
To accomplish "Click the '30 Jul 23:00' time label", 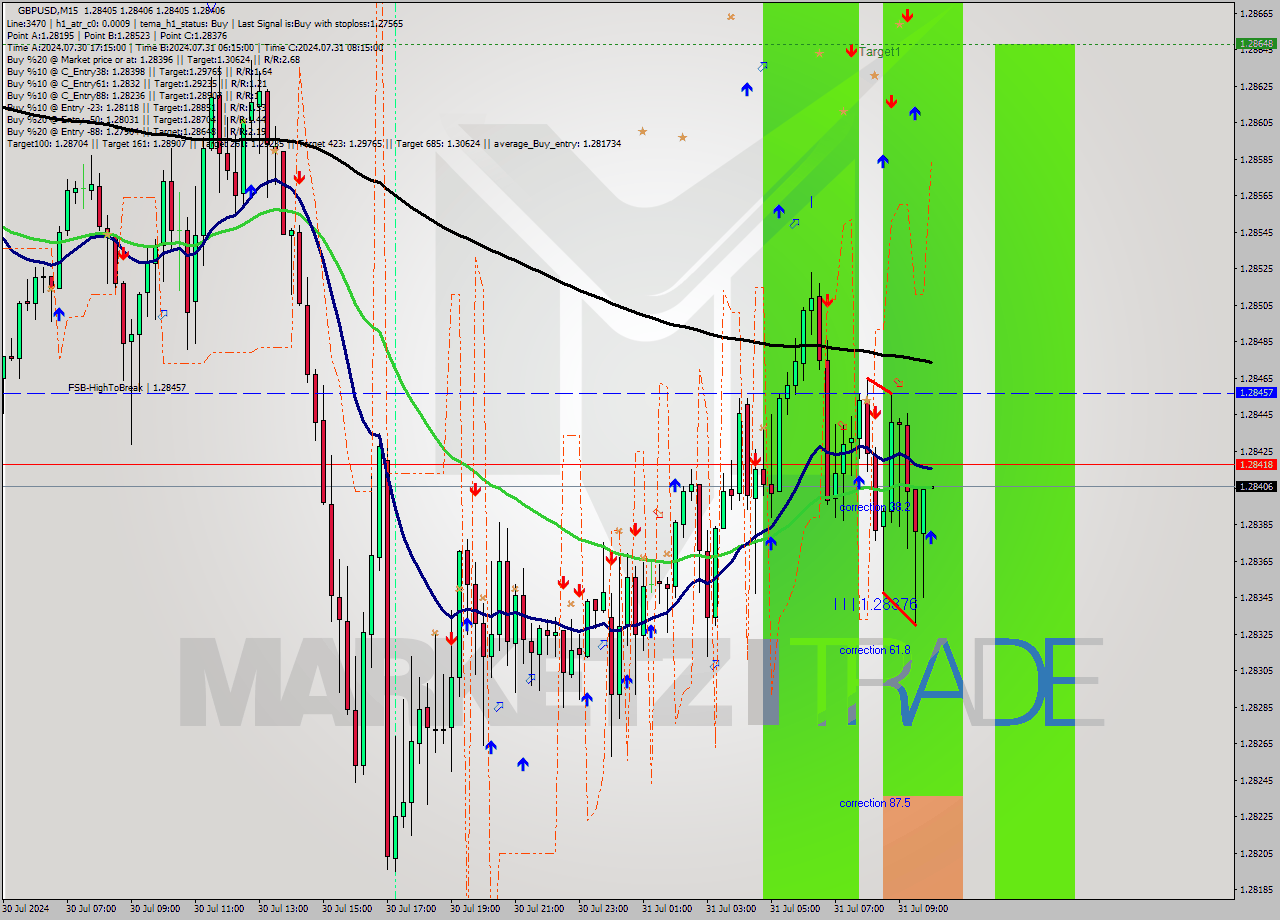I will click(x=603, y=909).
